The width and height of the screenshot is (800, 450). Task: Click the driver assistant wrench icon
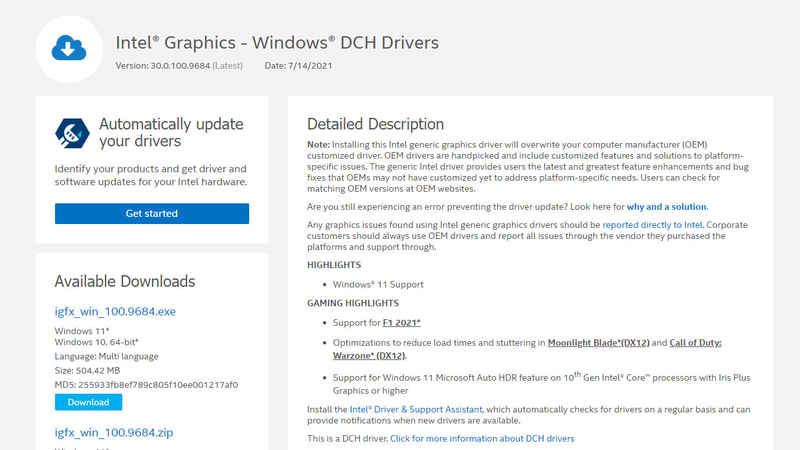coord(72,133)
